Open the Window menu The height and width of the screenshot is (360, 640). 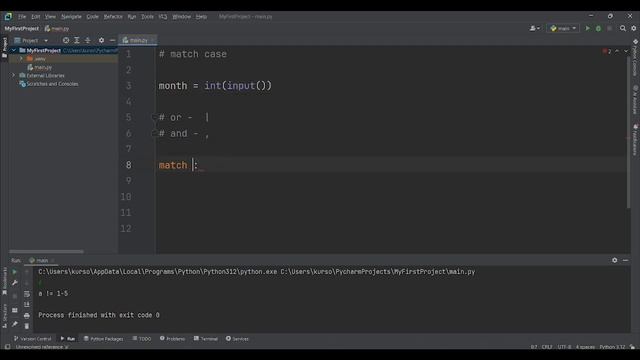click(182, 17)
